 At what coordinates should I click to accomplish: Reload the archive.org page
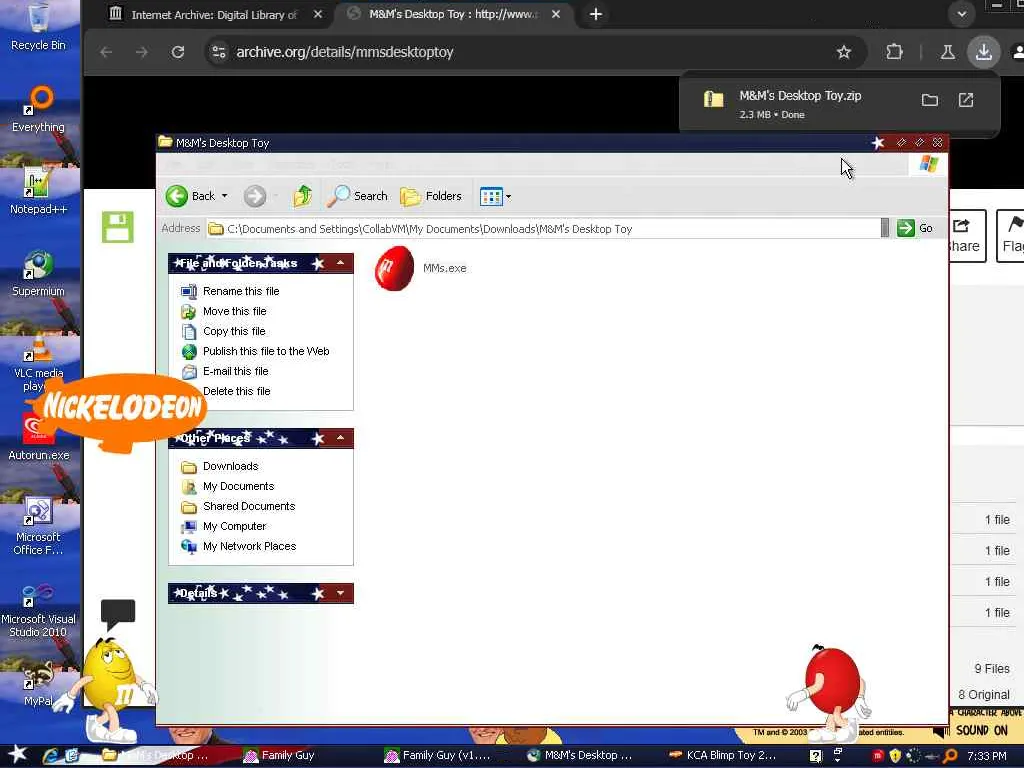[x=178, y=52]
